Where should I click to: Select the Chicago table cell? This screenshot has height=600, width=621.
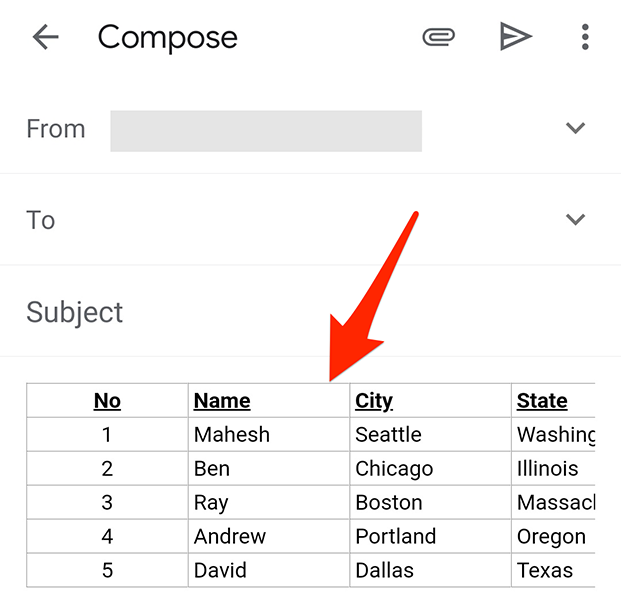coord(394,469)
